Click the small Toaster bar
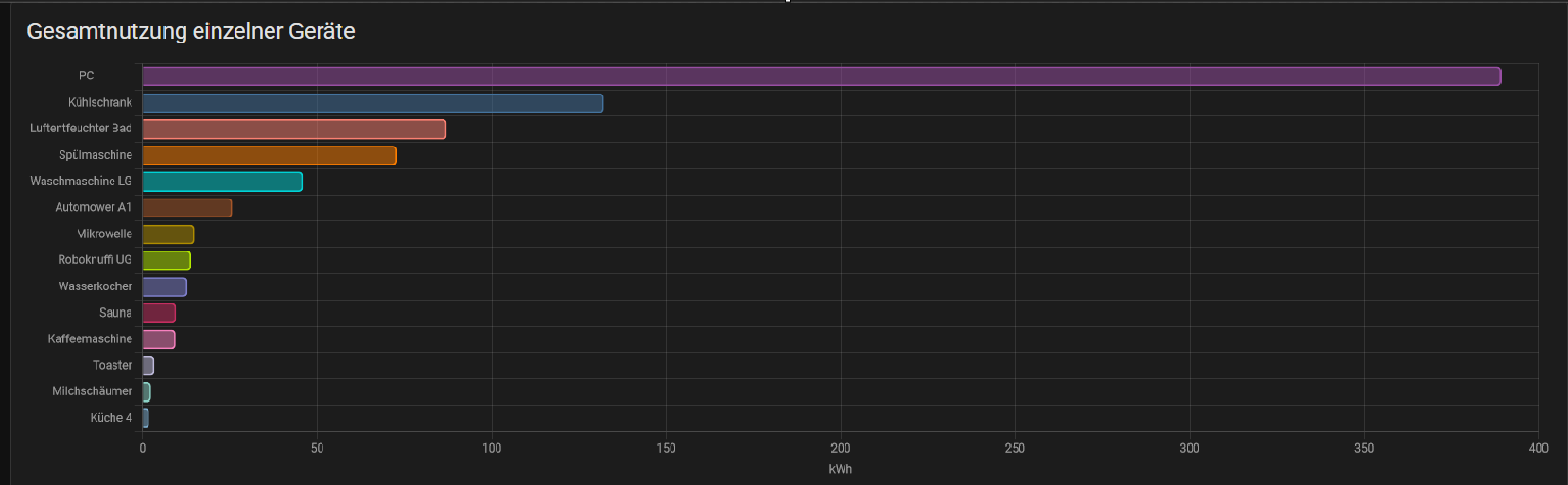The height and width of the screenshot is (485, 1568). tap(148, 366)
